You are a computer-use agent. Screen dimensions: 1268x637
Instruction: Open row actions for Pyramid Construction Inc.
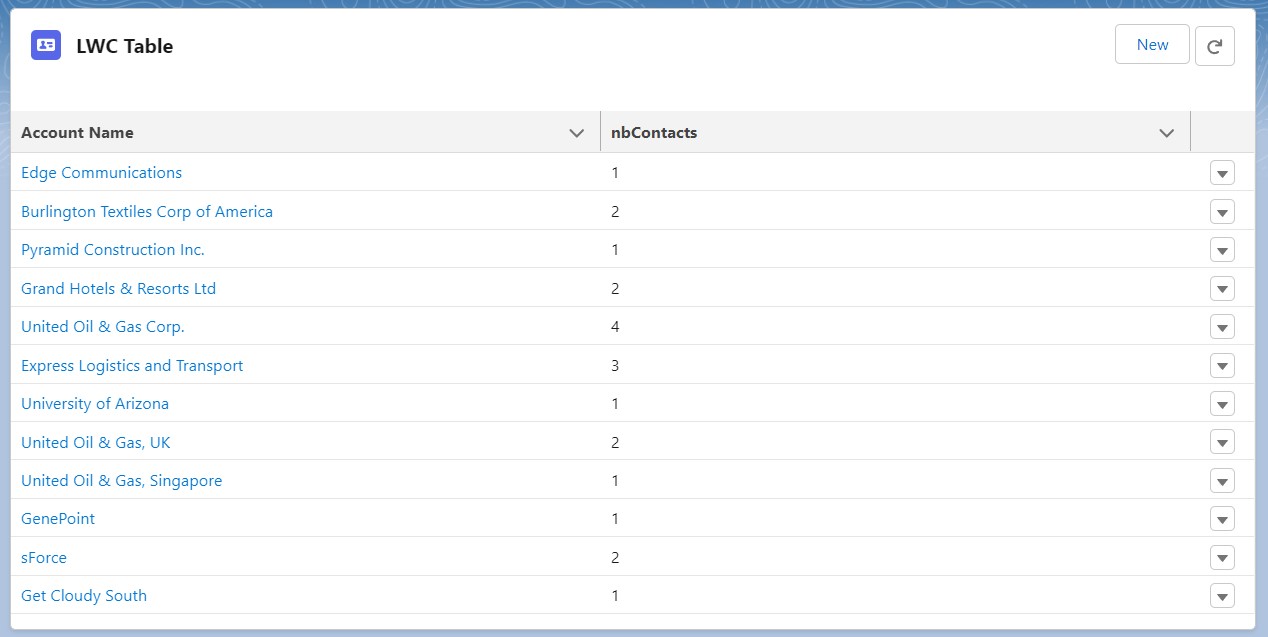pyautogui.click(x=1222, y=250)
